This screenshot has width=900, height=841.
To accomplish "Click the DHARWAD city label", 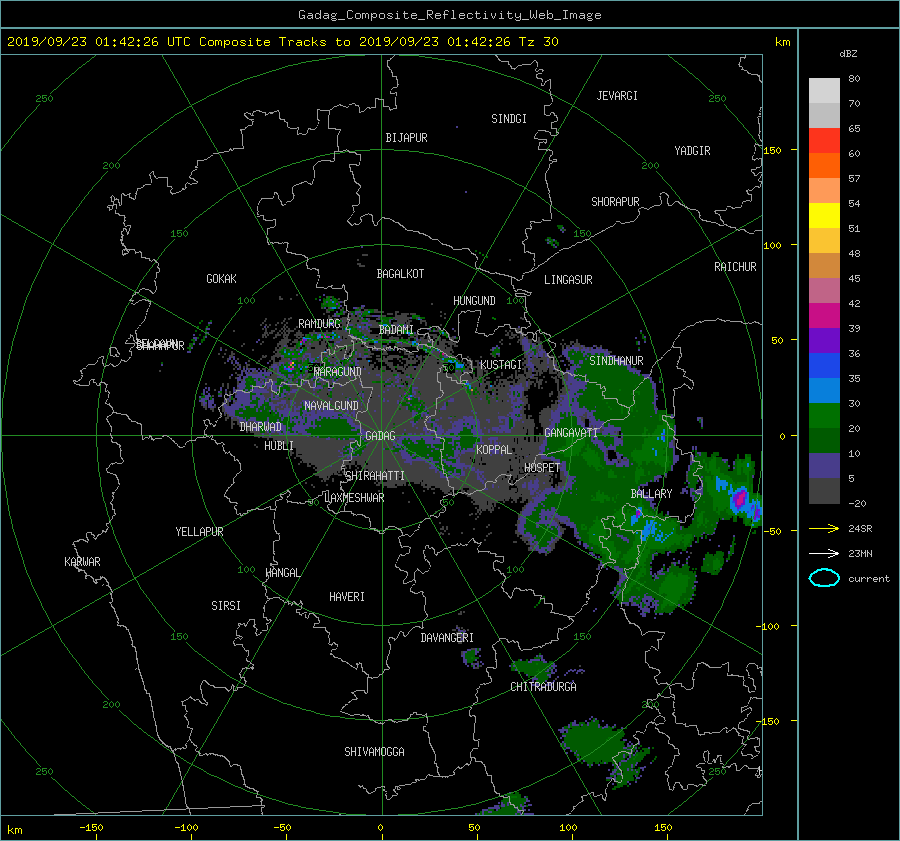I will point(261,427).
